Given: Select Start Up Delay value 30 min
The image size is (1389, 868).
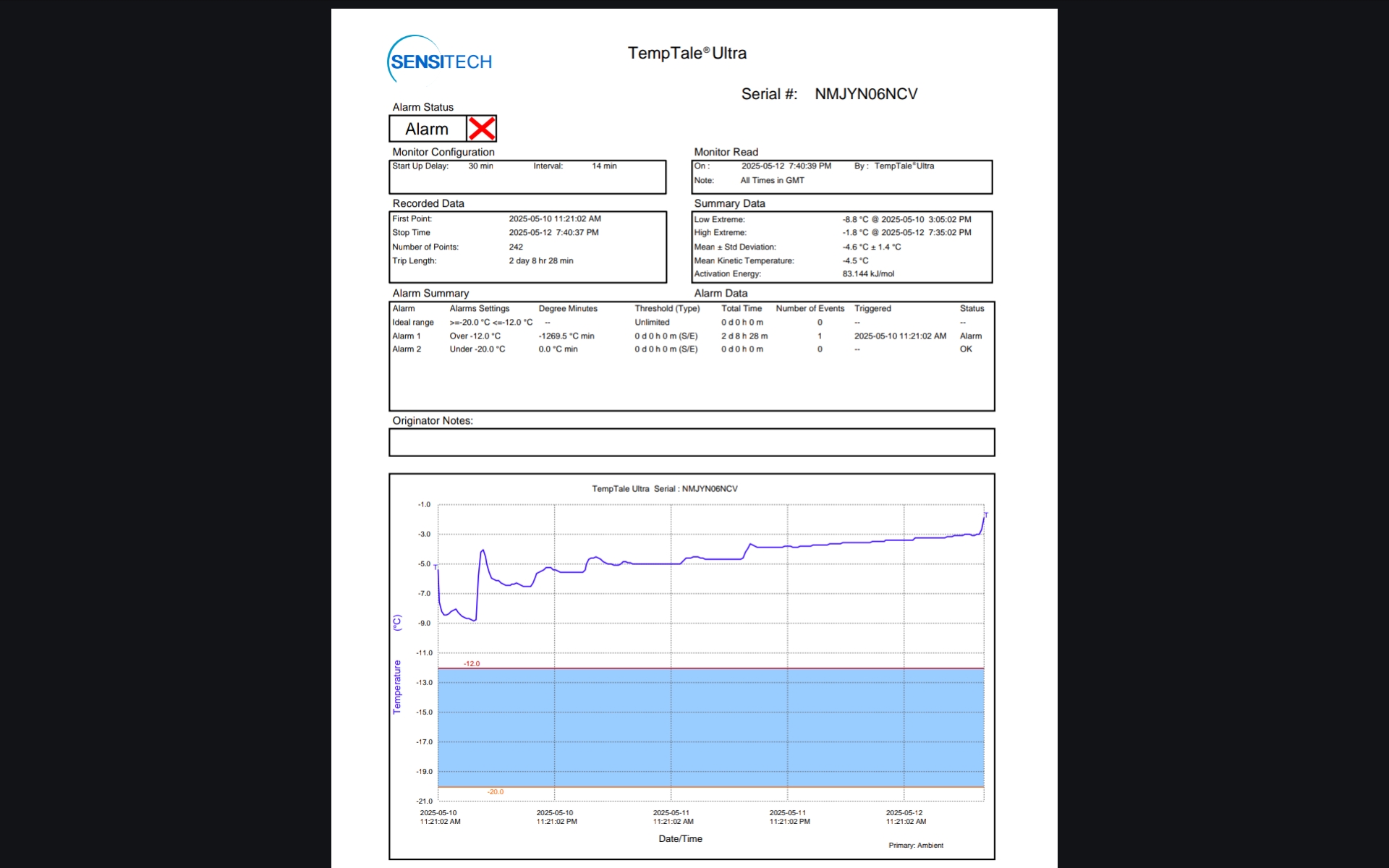Looking at the screenshot, I should (x=480, y=166).
